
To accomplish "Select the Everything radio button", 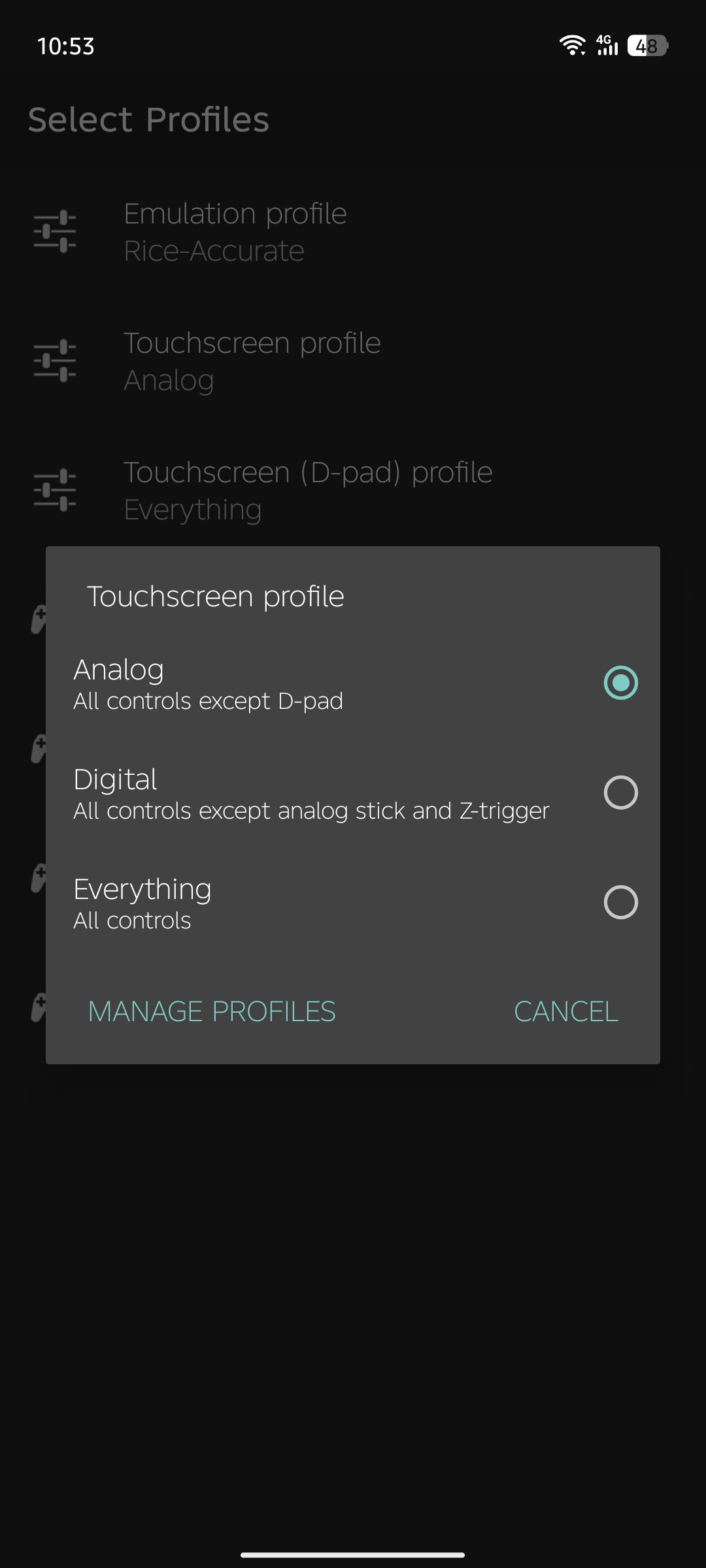I will 620,902.
